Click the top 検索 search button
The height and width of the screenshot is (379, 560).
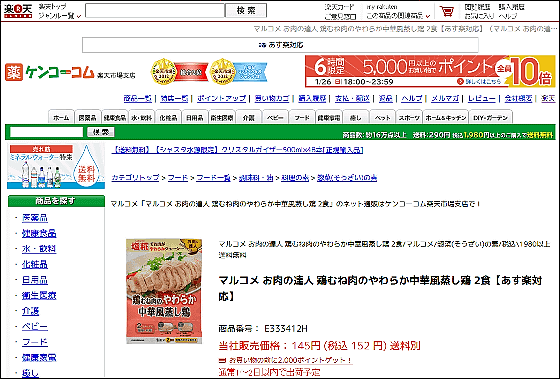[246, 11]
